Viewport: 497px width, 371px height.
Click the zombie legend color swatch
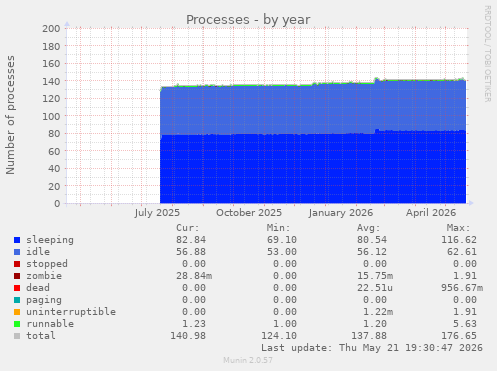(x=17, y=276)
